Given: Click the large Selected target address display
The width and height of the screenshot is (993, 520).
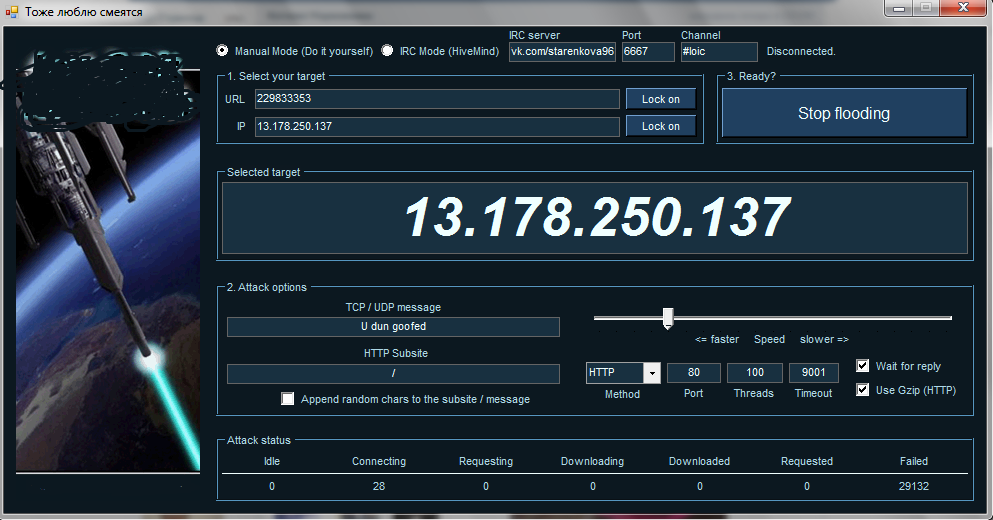Looking at the screenshot, I should click(595, 217).
